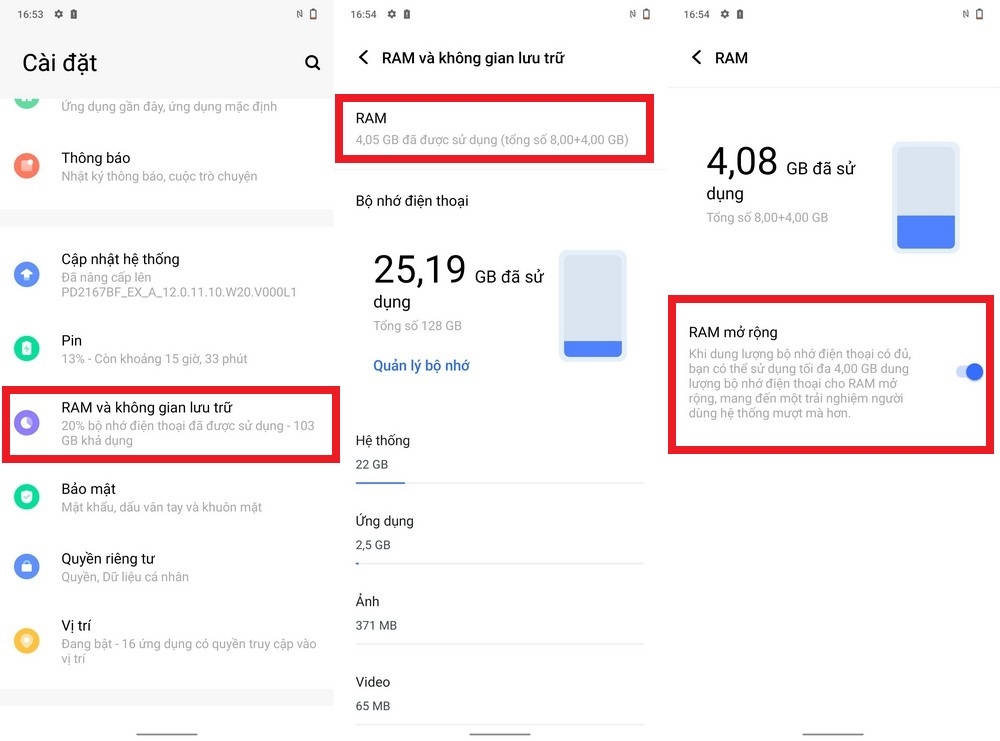Tap the search magnifier in Cài đặt
This screenshot has height=741, width=1000.
coord(312,62)
